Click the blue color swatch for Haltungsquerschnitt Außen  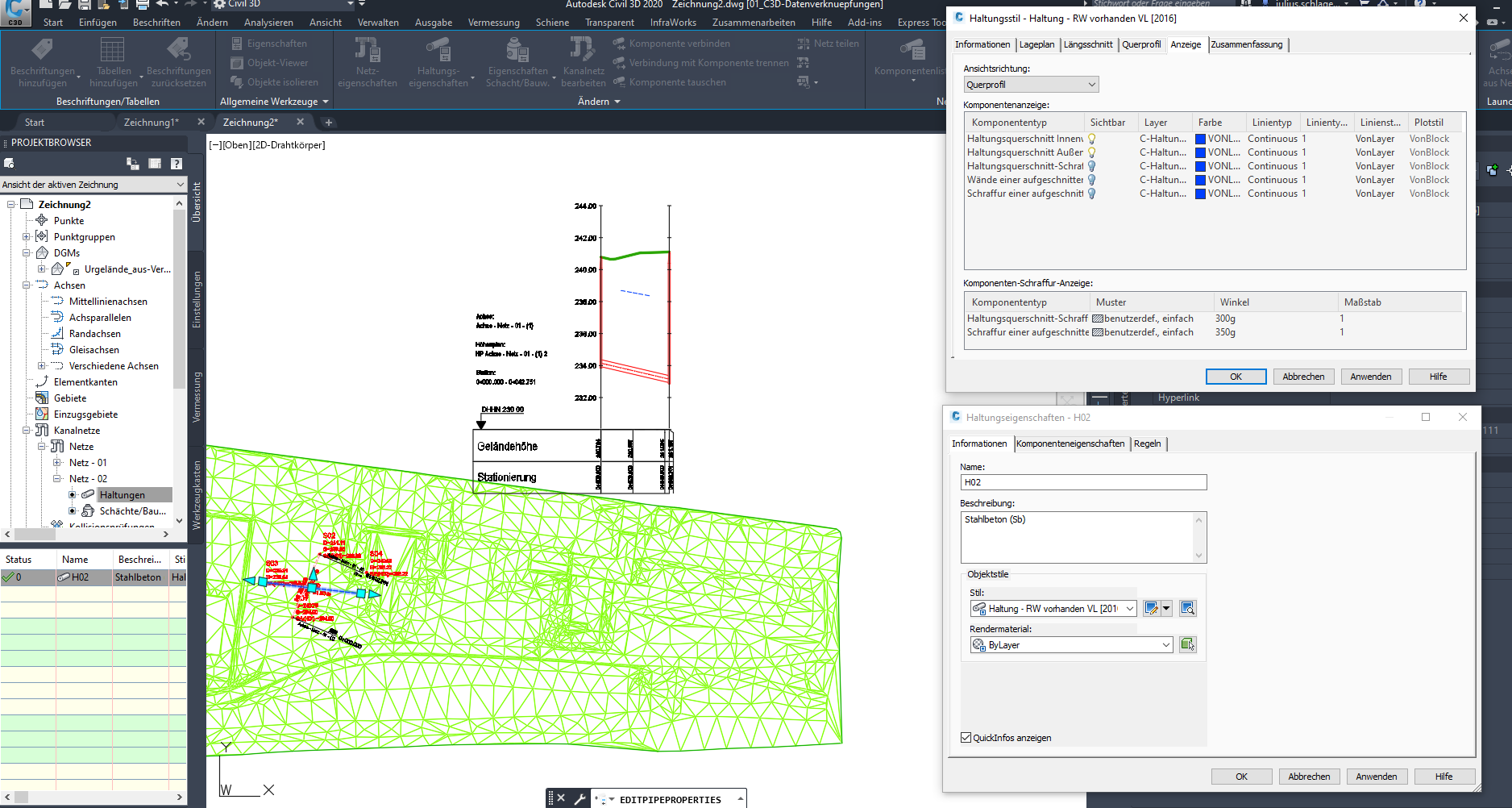[x=1201, y=152]
